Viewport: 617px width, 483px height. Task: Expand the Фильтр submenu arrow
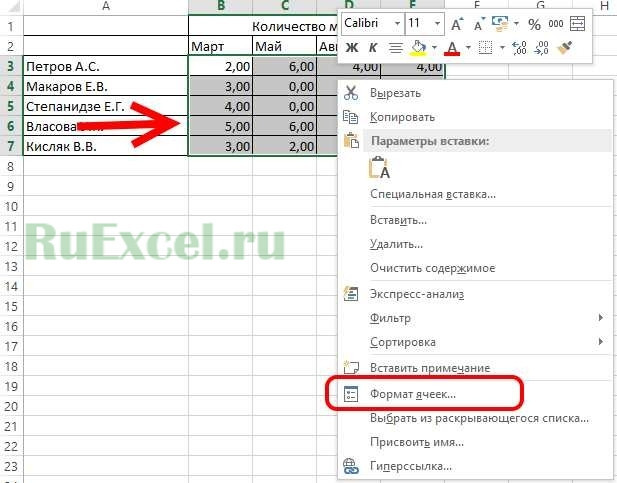pos(600,318)
